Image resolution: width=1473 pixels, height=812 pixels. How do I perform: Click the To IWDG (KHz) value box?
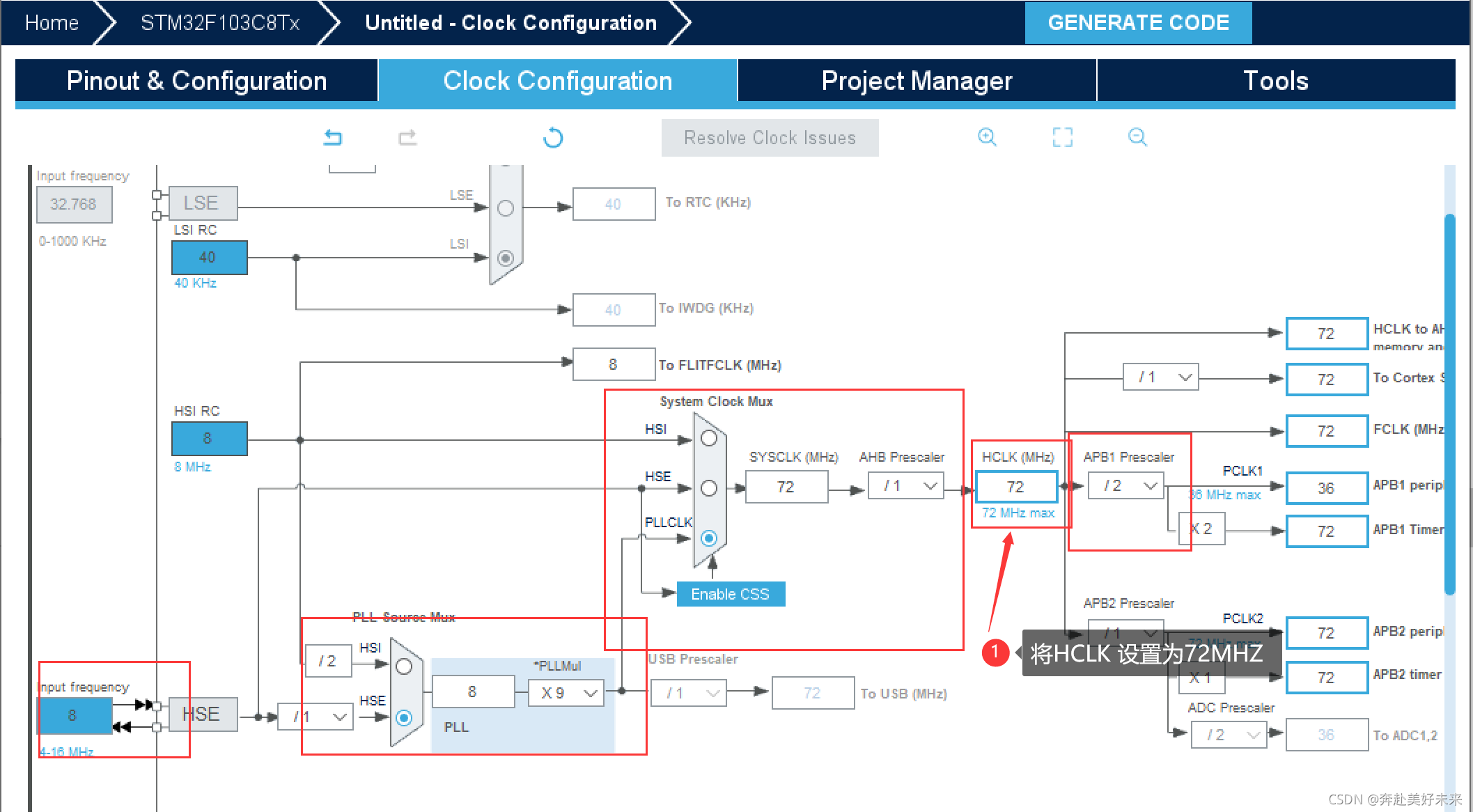[614, 310]
